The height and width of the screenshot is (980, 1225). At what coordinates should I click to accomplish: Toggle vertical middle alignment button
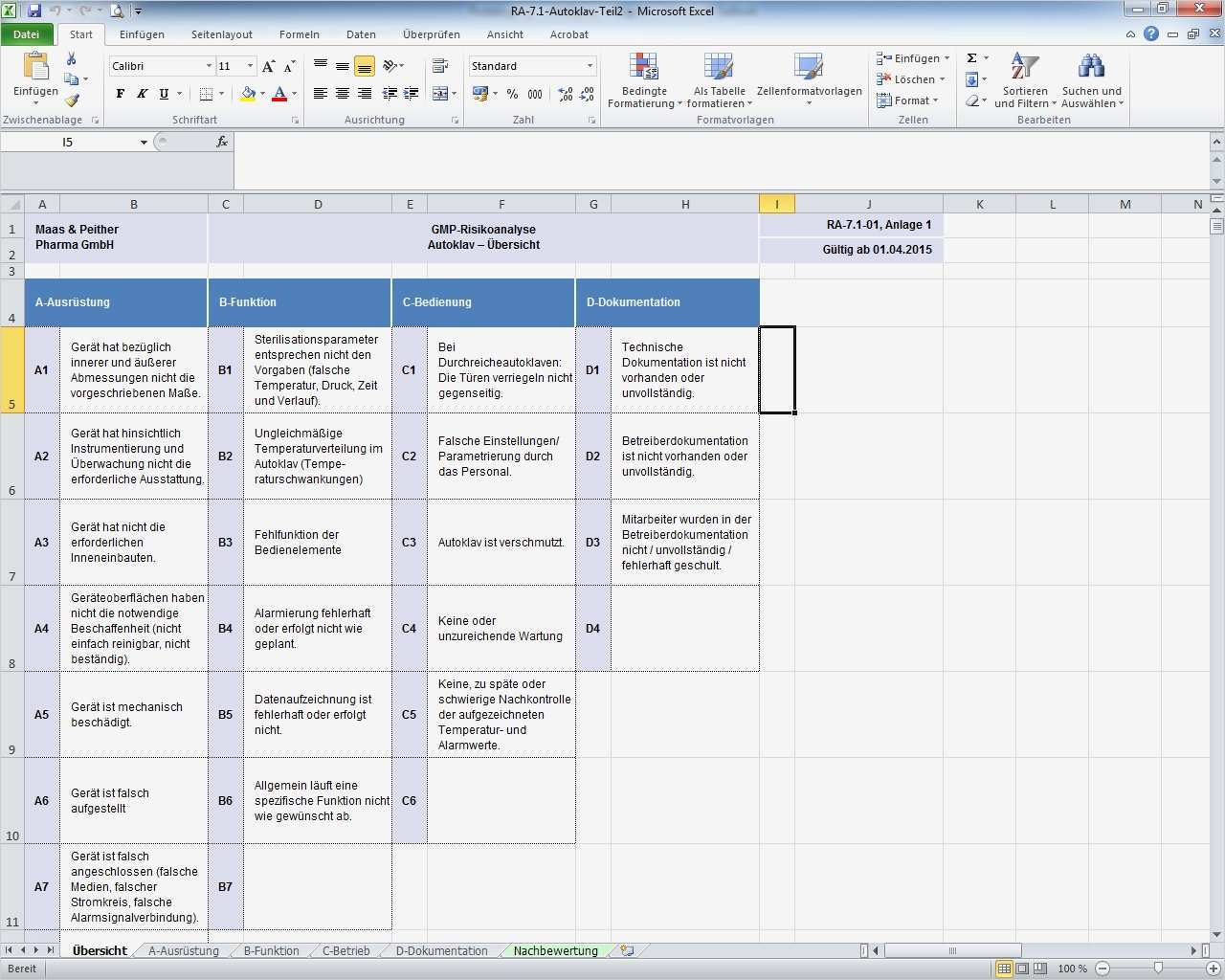point(343,66)
